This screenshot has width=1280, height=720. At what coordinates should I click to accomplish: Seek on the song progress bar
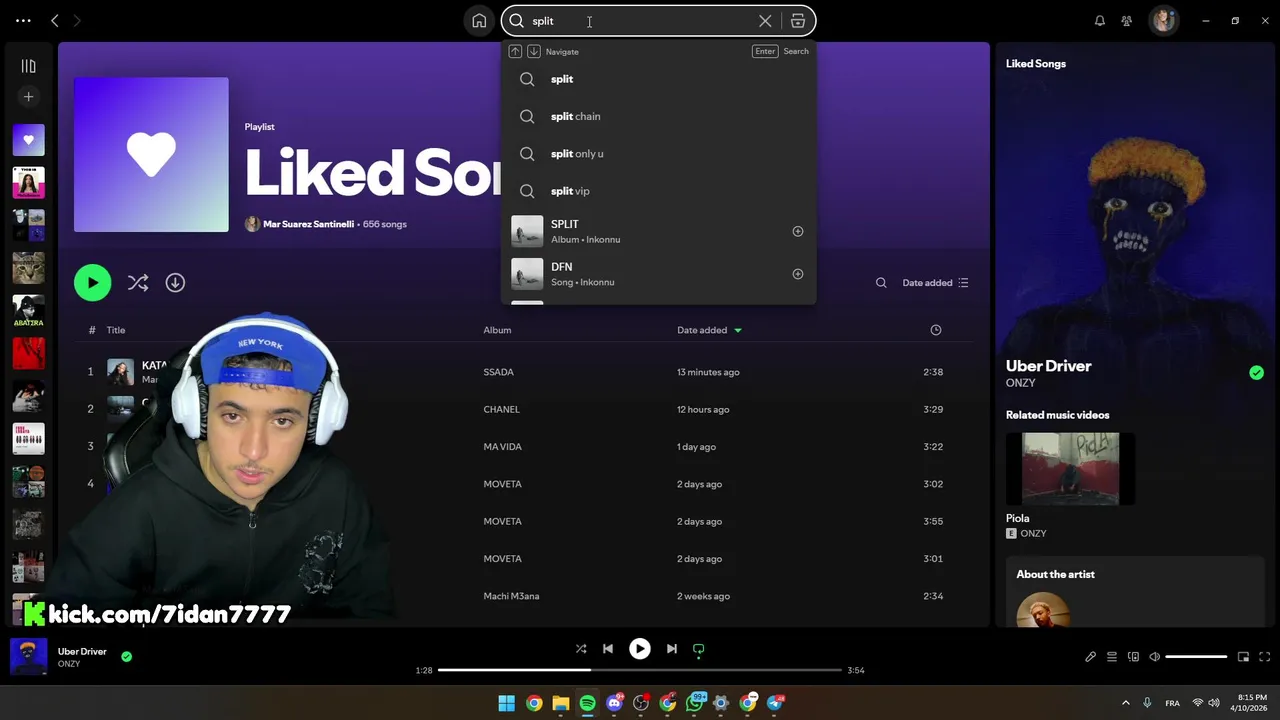tap(640, 670)
